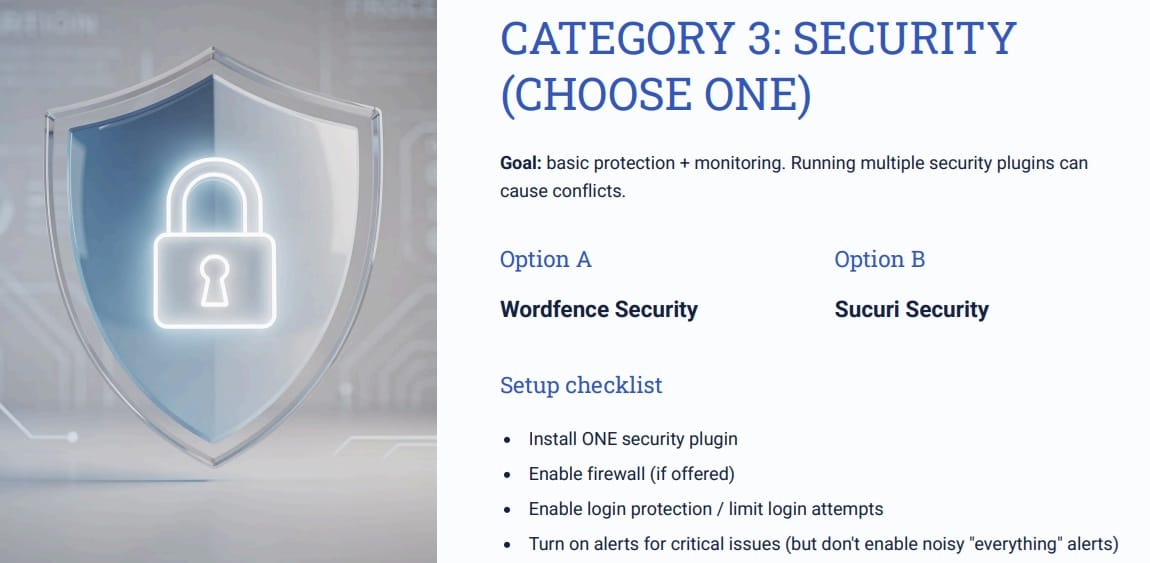Click the bold Goal: label
This screenshot has height=563, width=1150.
pyautogui.click(x=521, y=162)
